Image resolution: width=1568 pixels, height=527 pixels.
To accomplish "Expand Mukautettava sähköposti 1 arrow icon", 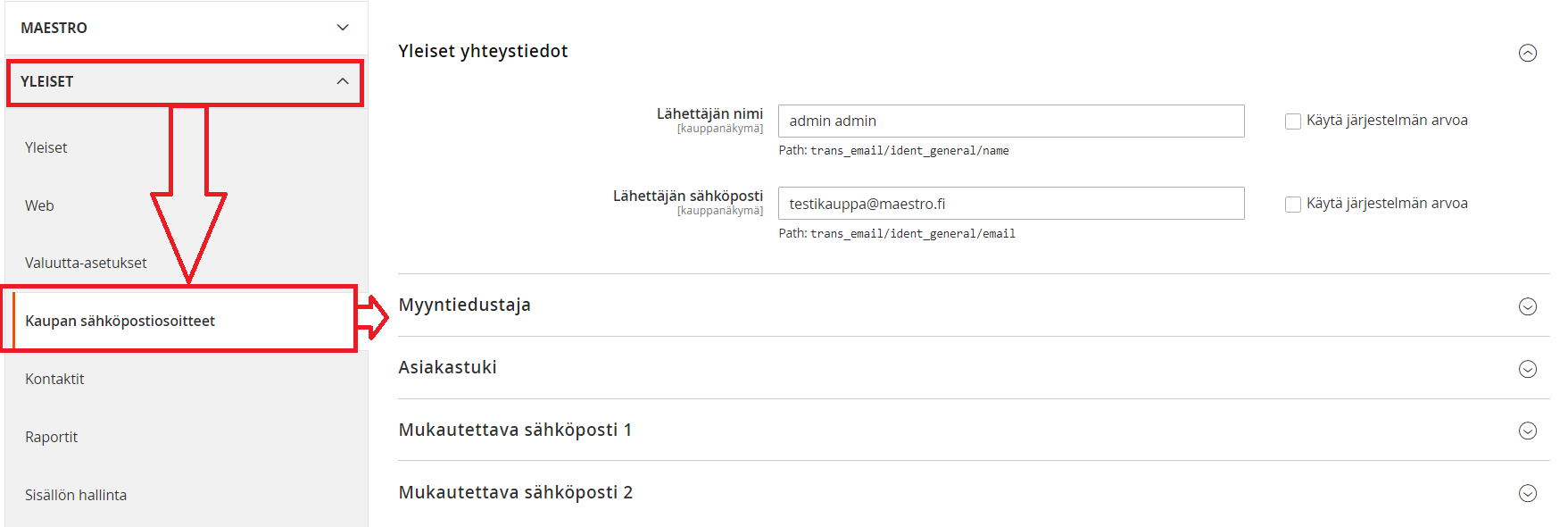I will 1527,431.
